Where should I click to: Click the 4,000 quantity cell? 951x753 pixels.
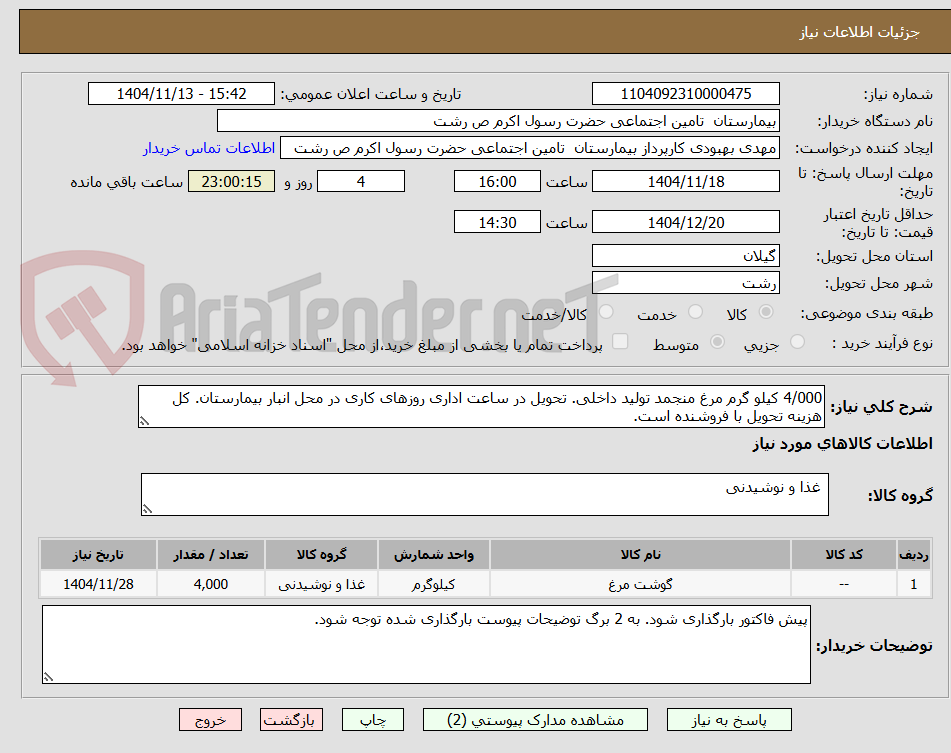pos(211,584)
